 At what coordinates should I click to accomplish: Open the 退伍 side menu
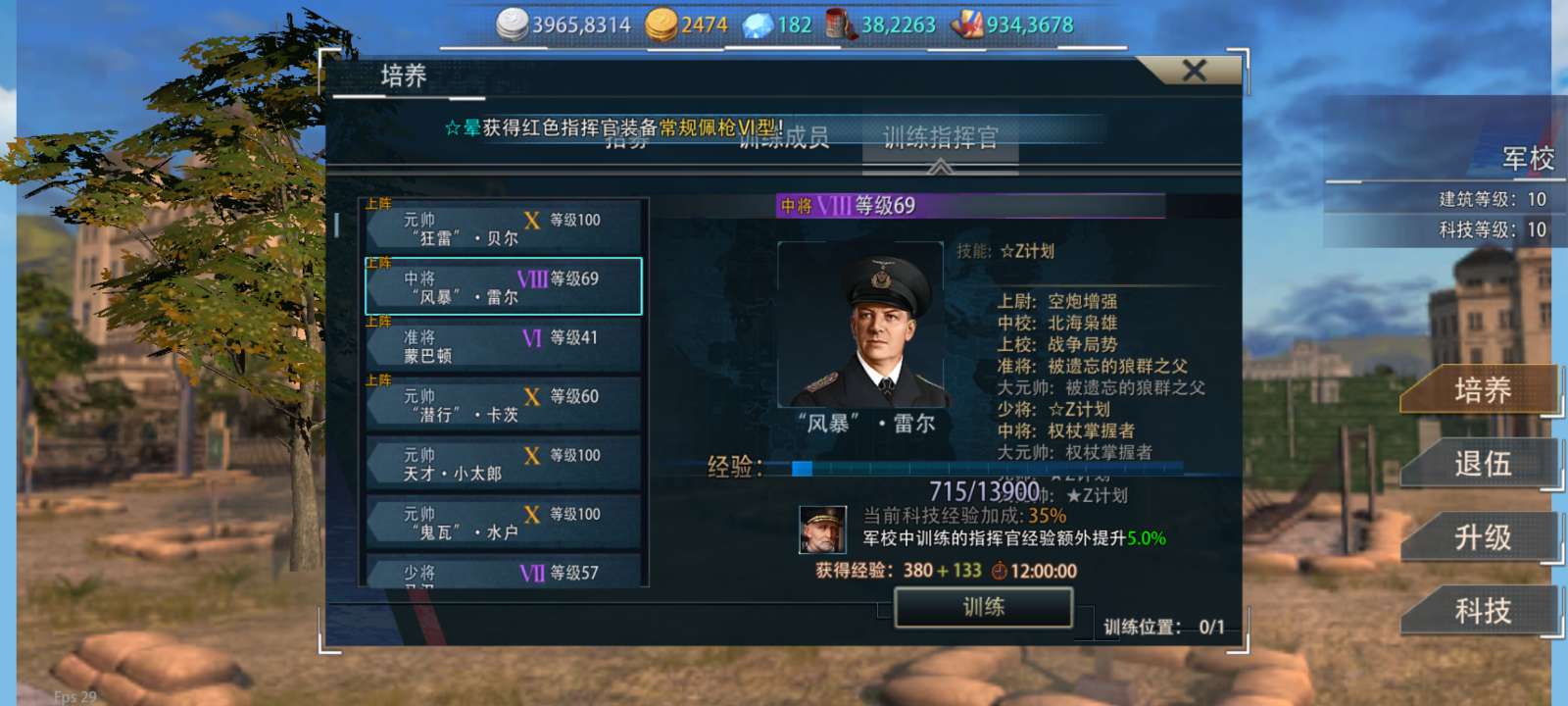1481,464
